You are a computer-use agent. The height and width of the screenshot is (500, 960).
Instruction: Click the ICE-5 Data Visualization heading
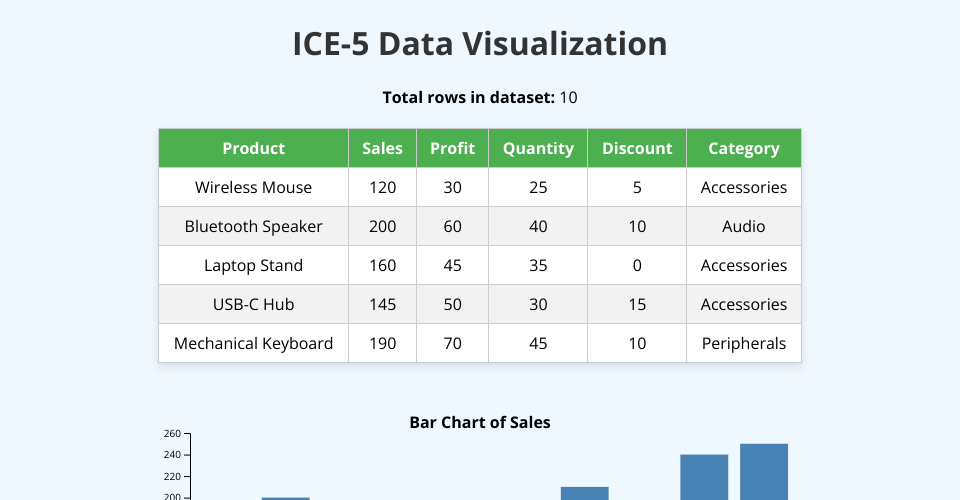[480, 44]
